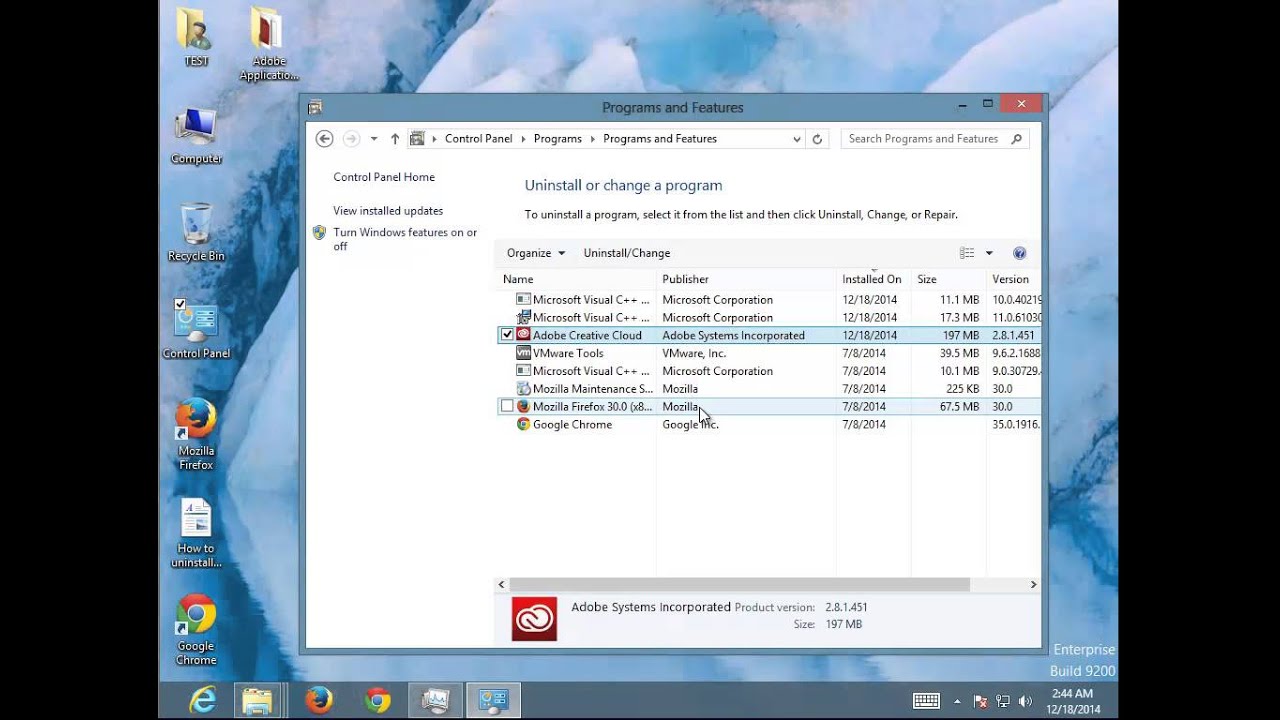Image resolution: width=1280 pixels, height=720 pixels.
Task: Click the Refresh button in address bar
Action: [x=817, y=139]
